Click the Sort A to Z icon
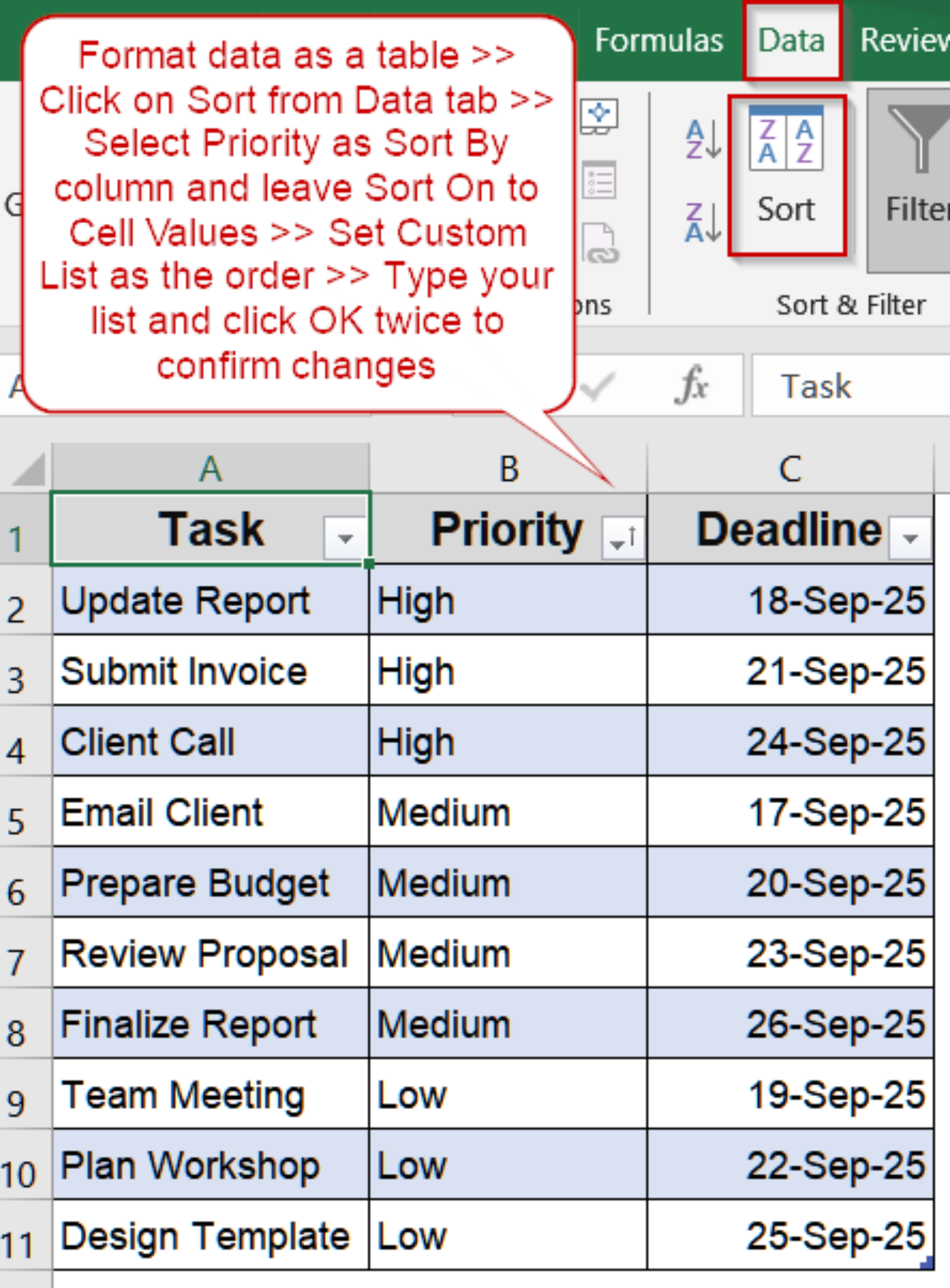 (x=702, y=140)
